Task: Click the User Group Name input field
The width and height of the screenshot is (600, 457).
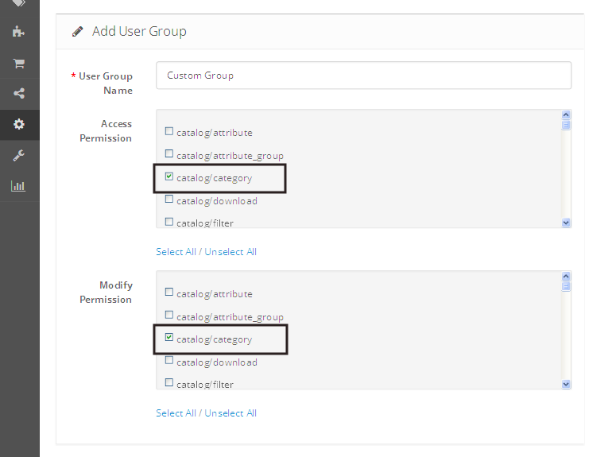Action: [364, 75]
